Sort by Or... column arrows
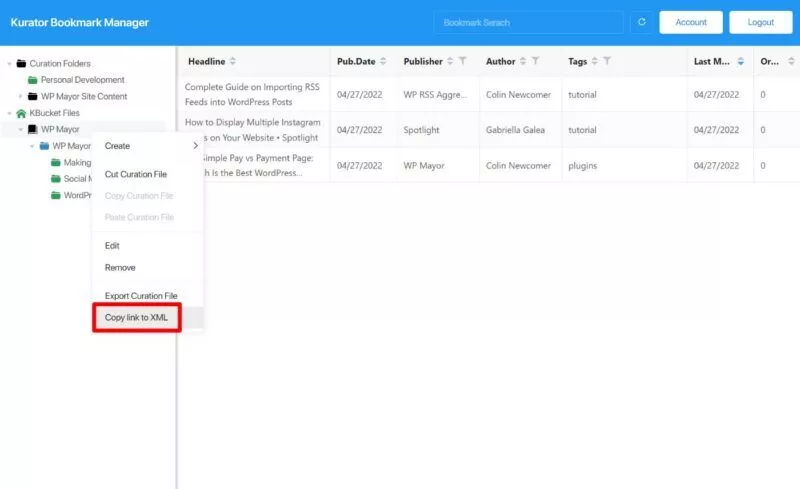The height and width of the screenshot is (489, 800). pyautogui.click(x=791, y=61)
